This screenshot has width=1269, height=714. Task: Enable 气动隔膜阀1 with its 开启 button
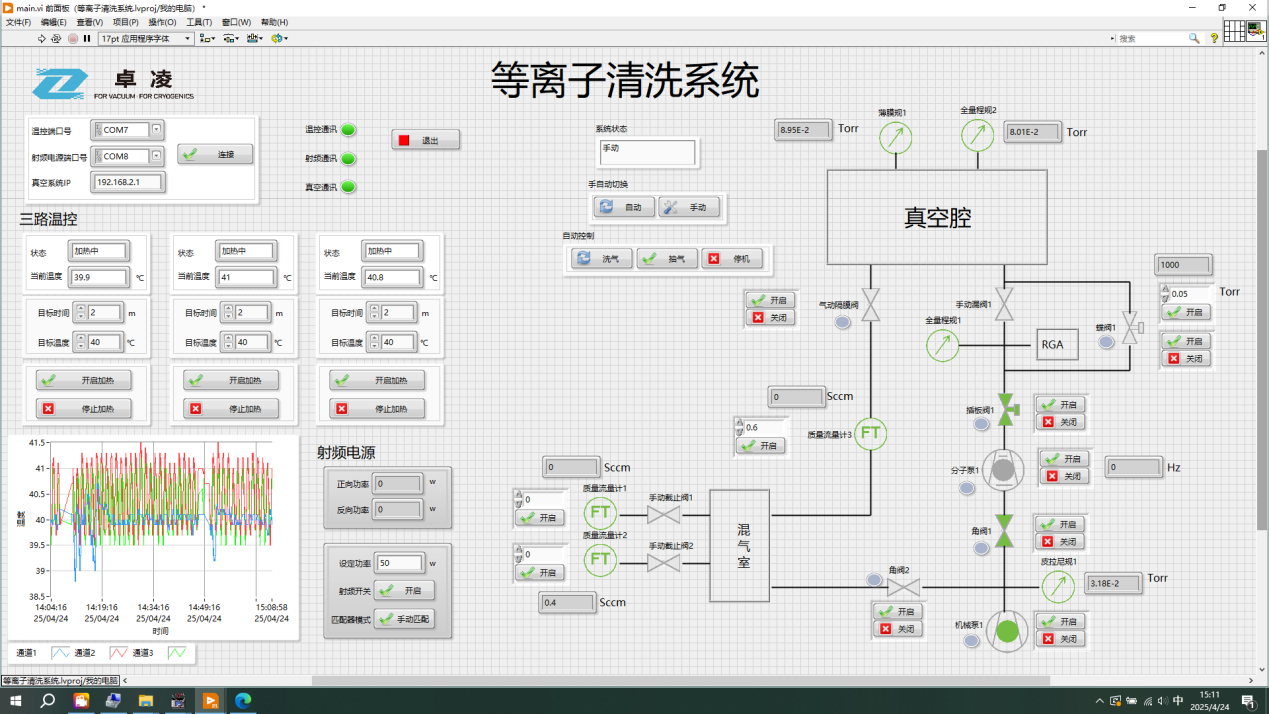(x=769, y=300)
